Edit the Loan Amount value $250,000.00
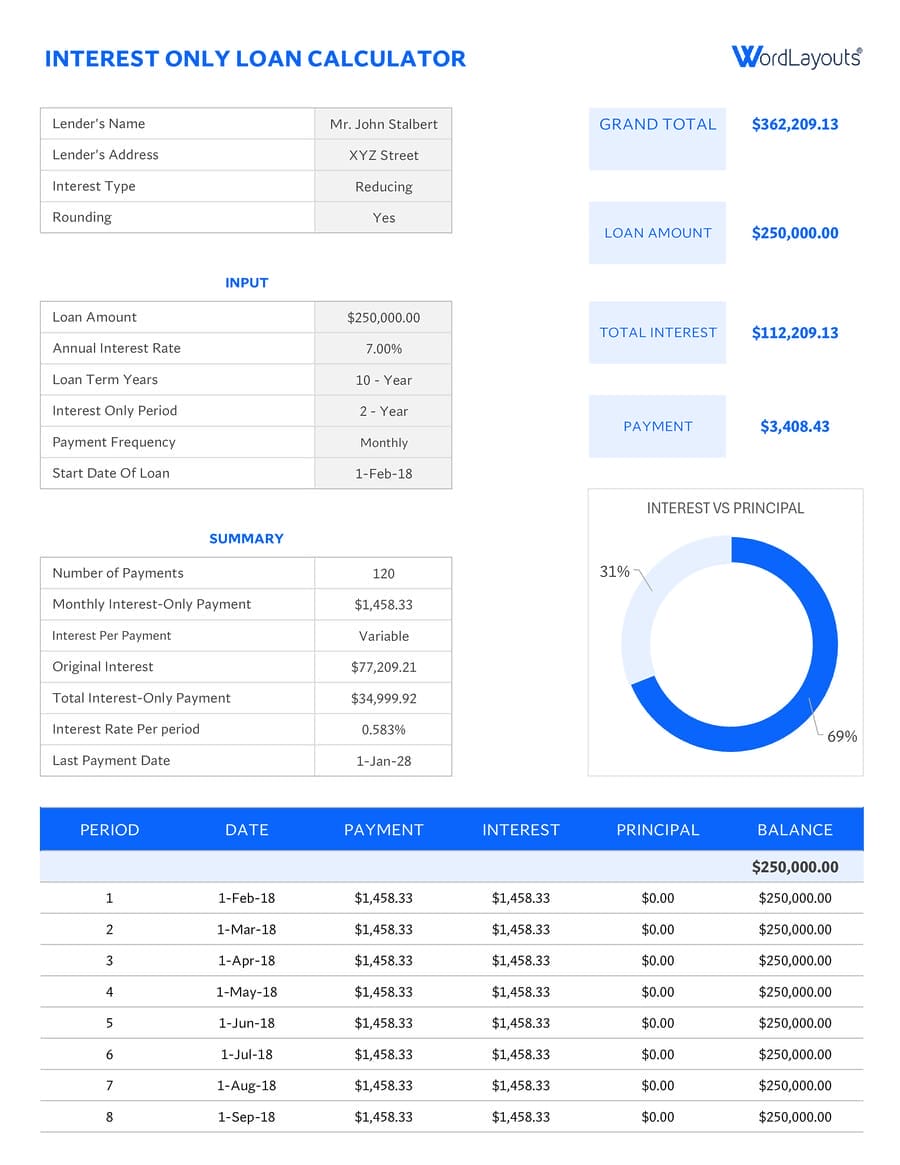 tap(383, 317)
